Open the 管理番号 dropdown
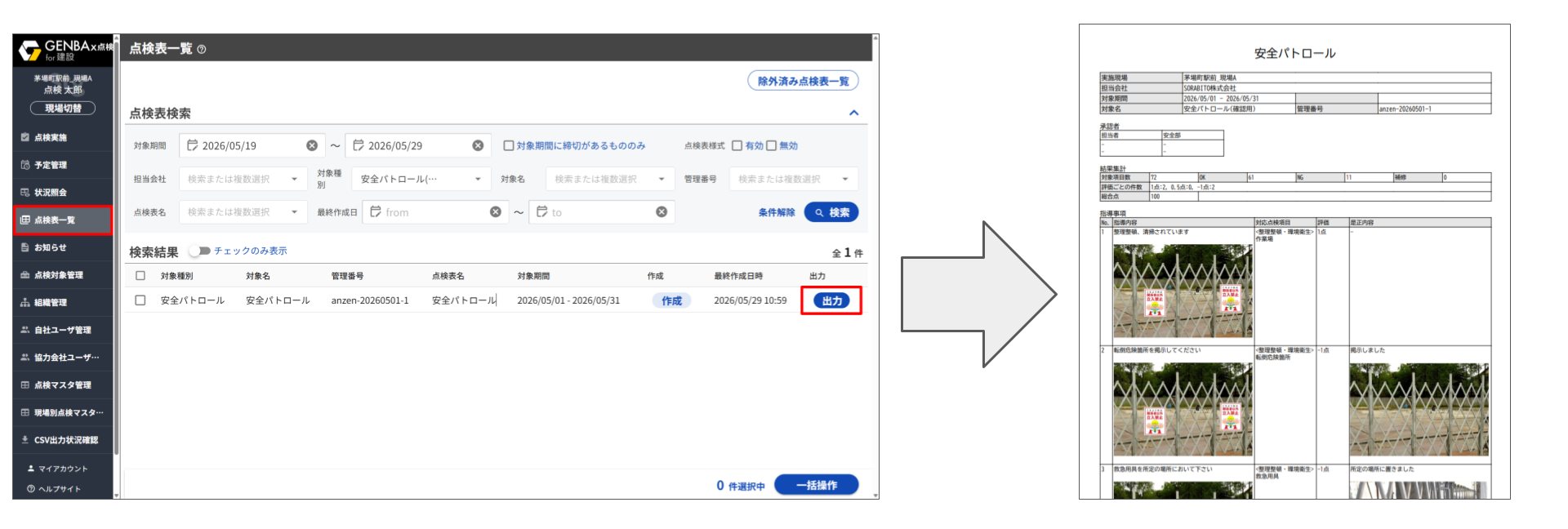This screenshot has height=529, width=1568. pos(794,179)
